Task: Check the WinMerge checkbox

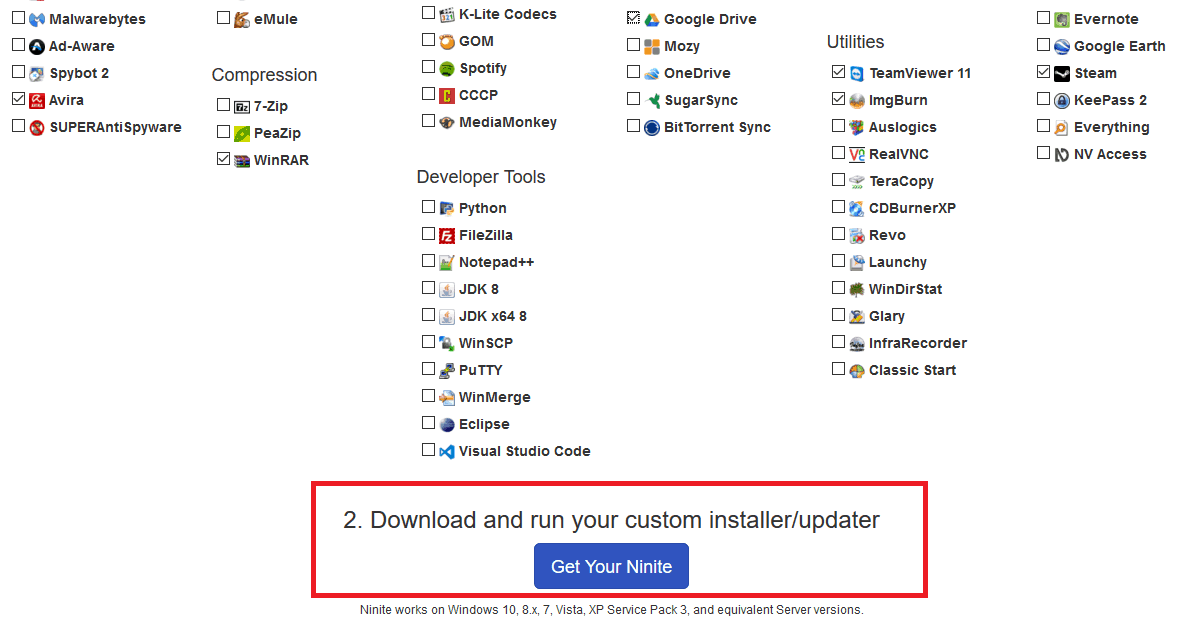Action: [429, 396]
